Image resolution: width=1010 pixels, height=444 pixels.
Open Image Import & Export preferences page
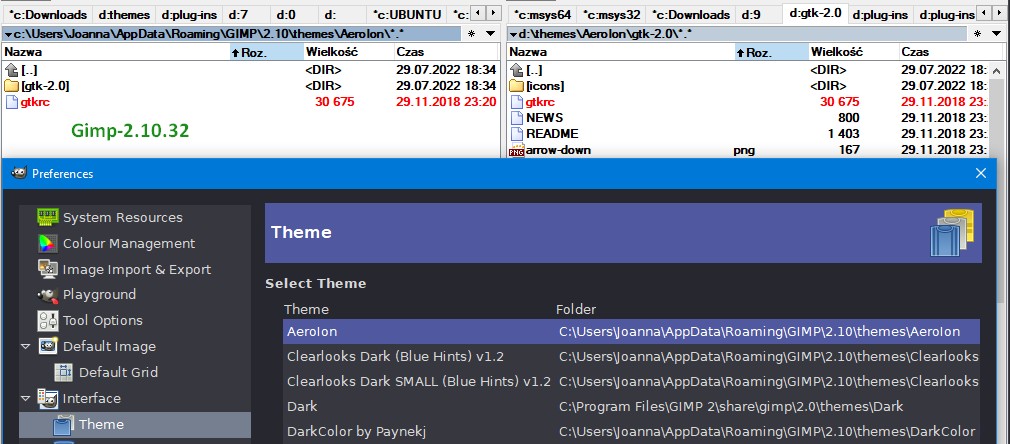pyautogui.click(x=137, y=269)
